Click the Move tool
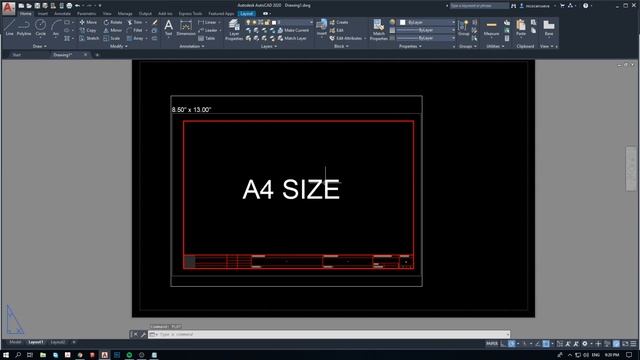This screenshot has width=640, height=360. 88,22
